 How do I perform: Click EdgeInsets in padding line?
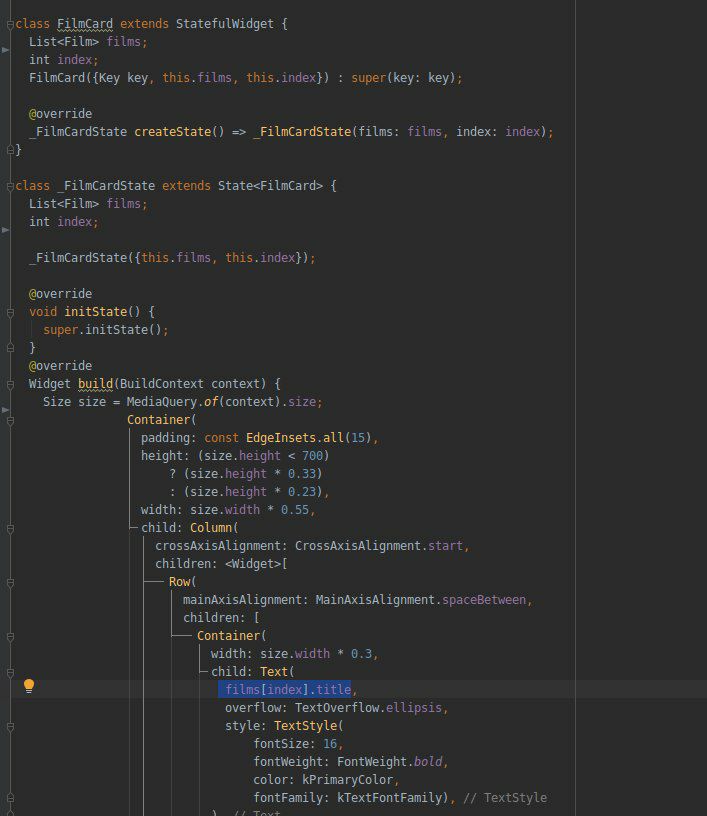[x=281, y=438]
